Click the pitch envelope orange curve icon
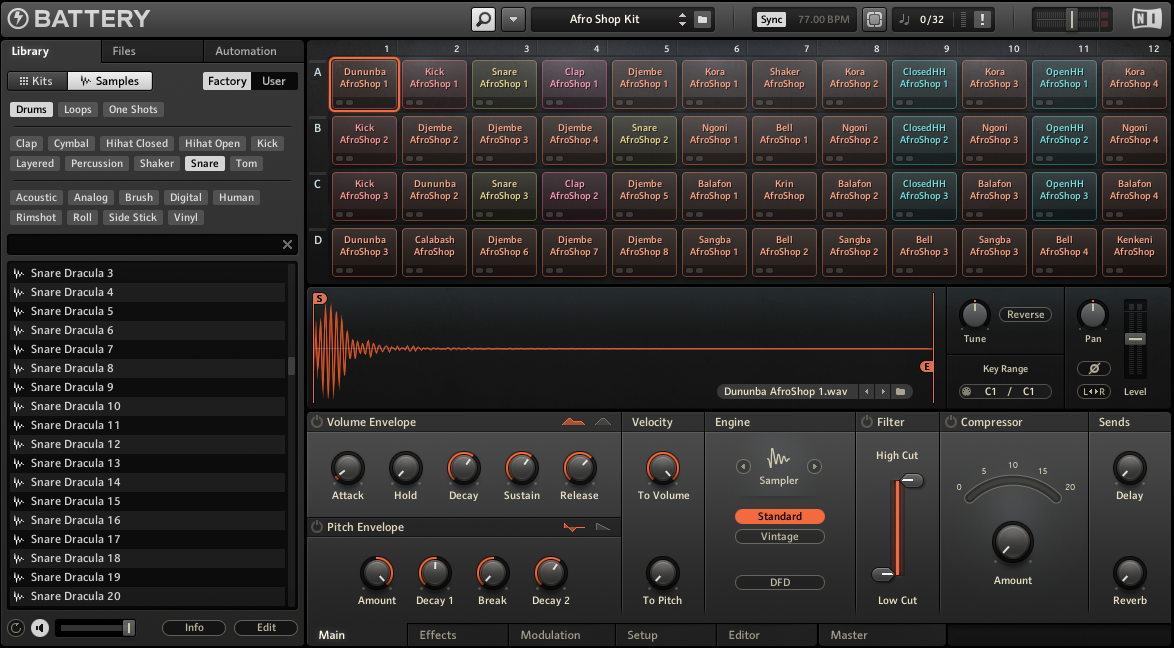The image size is (1174, 648). [x=574, y=527]
